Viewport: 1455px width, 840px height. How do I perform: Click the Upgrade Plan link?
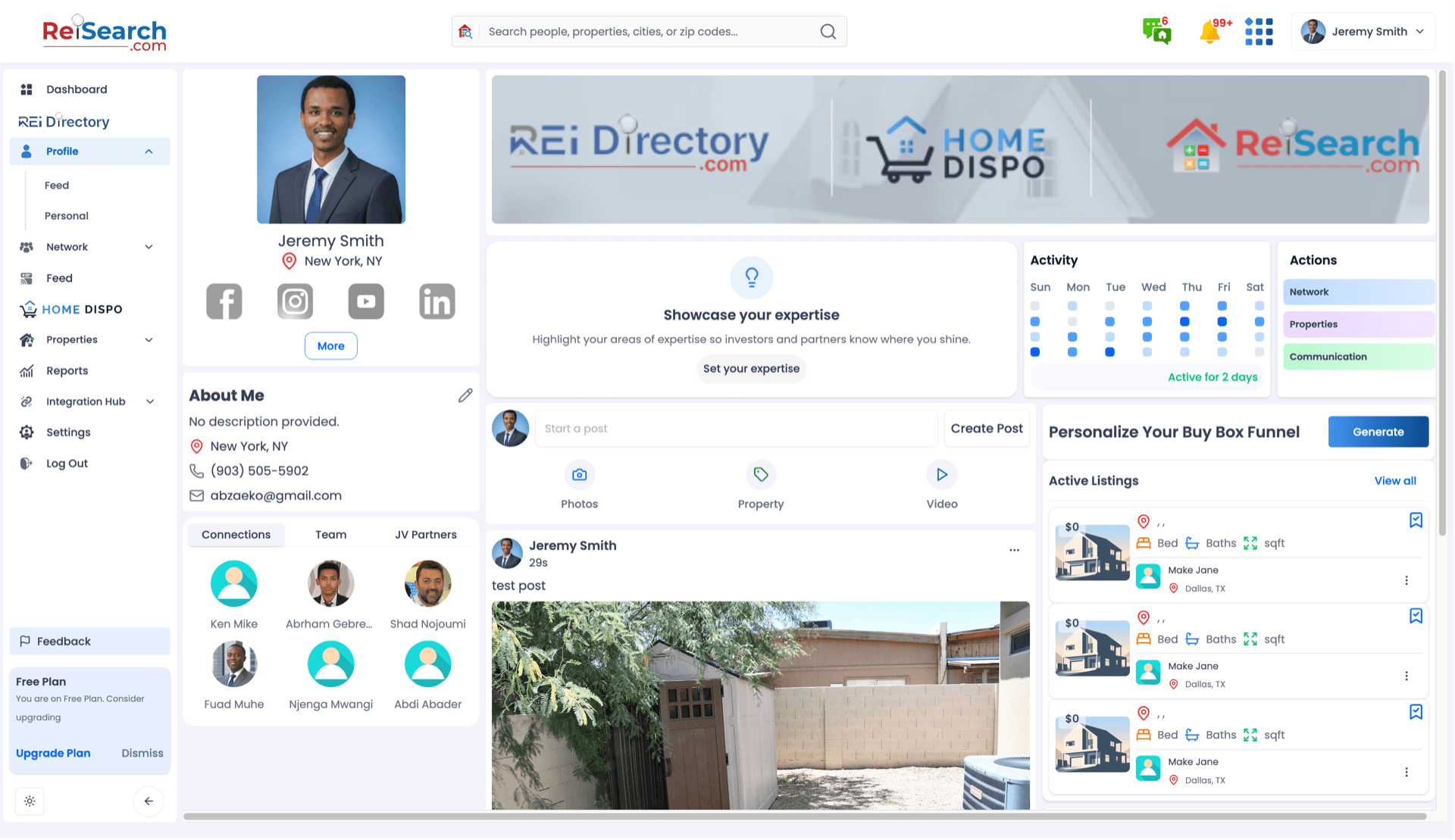(53, 754)
